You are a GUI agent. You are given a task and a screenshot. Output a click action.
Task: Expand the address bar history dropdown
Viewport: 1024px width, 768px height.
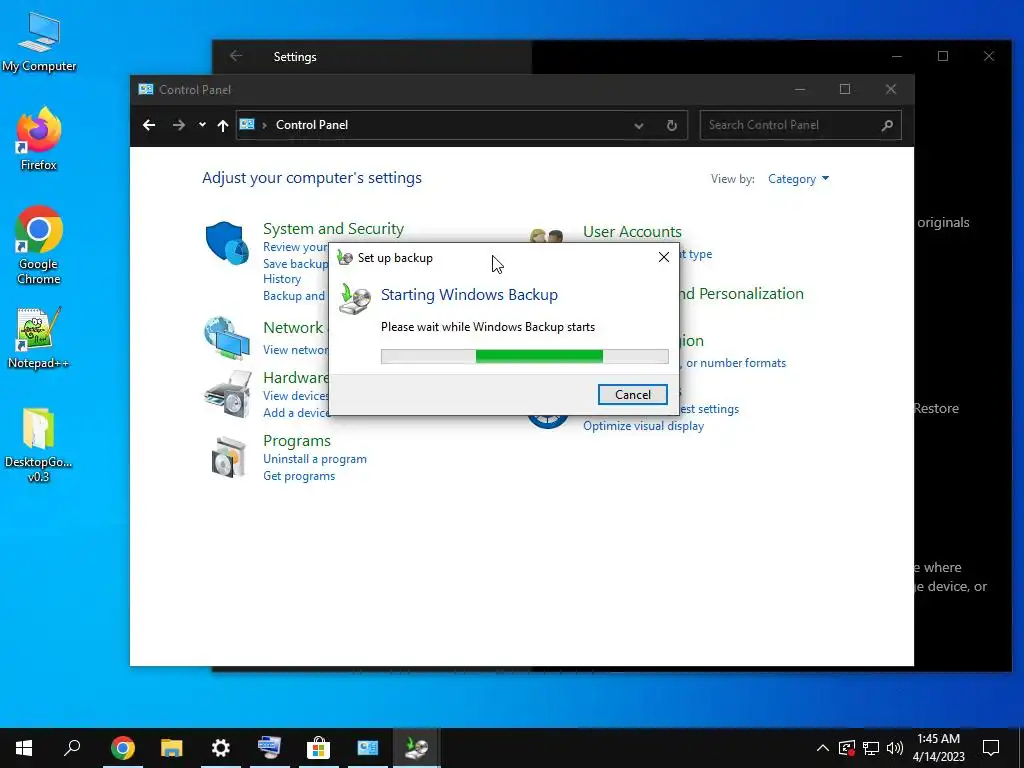tap(639, 125)
